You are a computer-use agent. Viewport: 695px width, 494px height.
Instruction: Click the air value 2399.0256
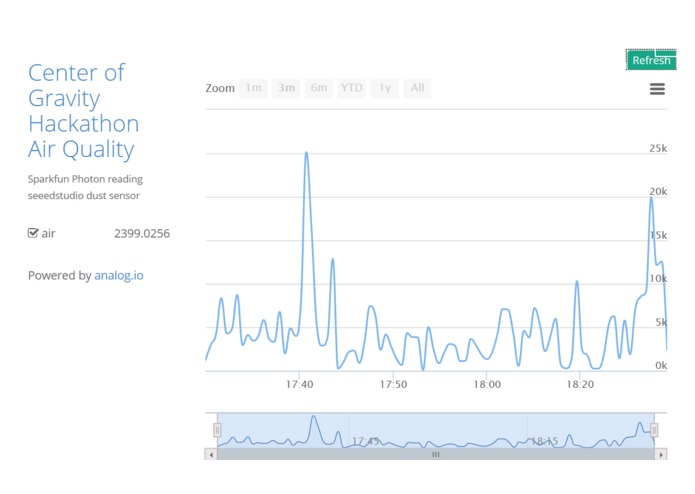pyautogui.click(x=142, y=233)
